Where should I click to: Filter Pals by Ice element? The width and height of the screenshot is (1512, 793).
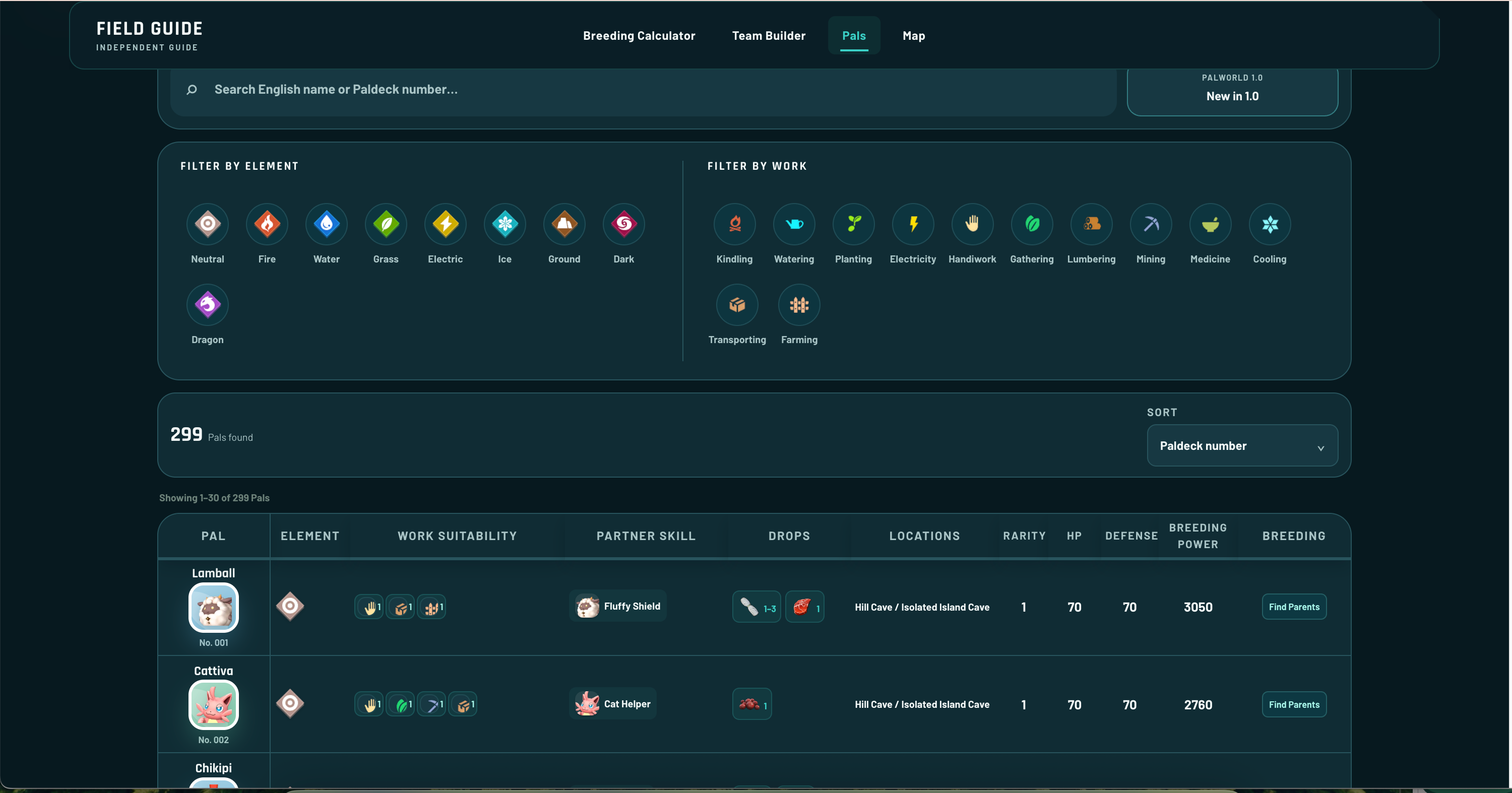point(505,224)
